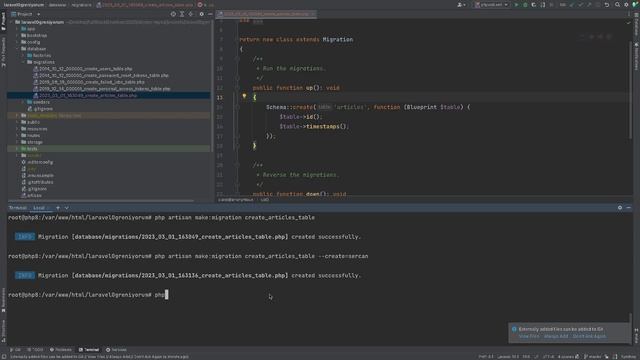The image size is (640, 360).
Task: Add a new terminal session with plus icon
Action: (x=58, y=208)
